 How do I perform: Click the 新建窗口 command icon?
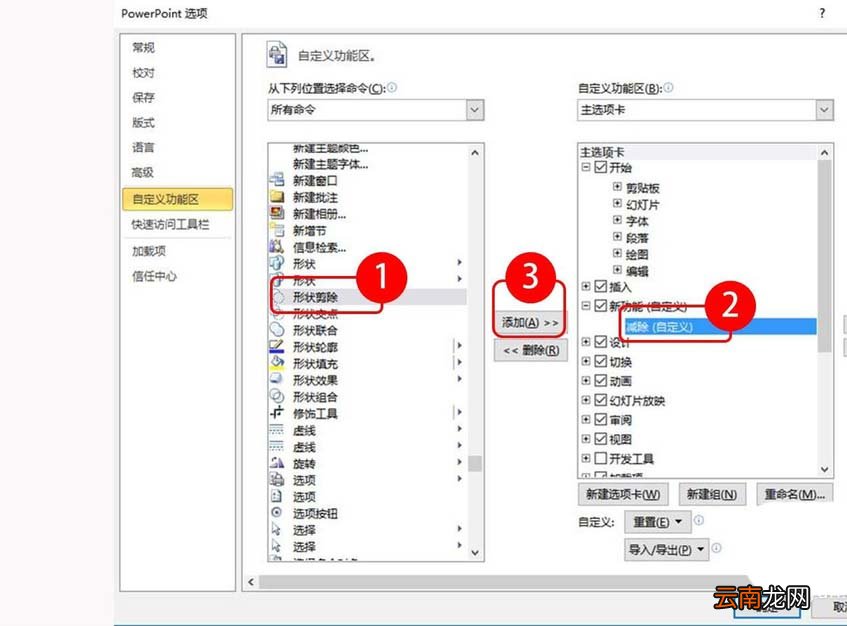277,180
